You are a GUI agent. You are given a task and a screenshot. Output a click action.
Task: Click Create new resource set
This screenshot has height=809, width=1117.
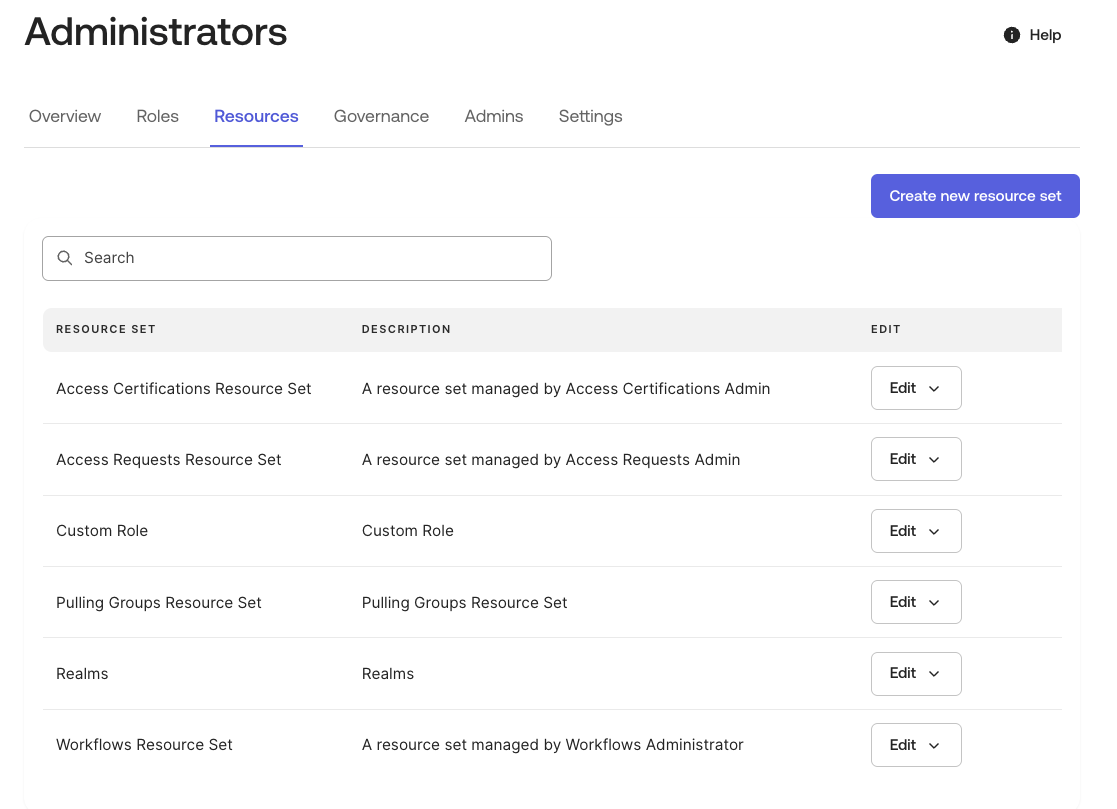975,196
